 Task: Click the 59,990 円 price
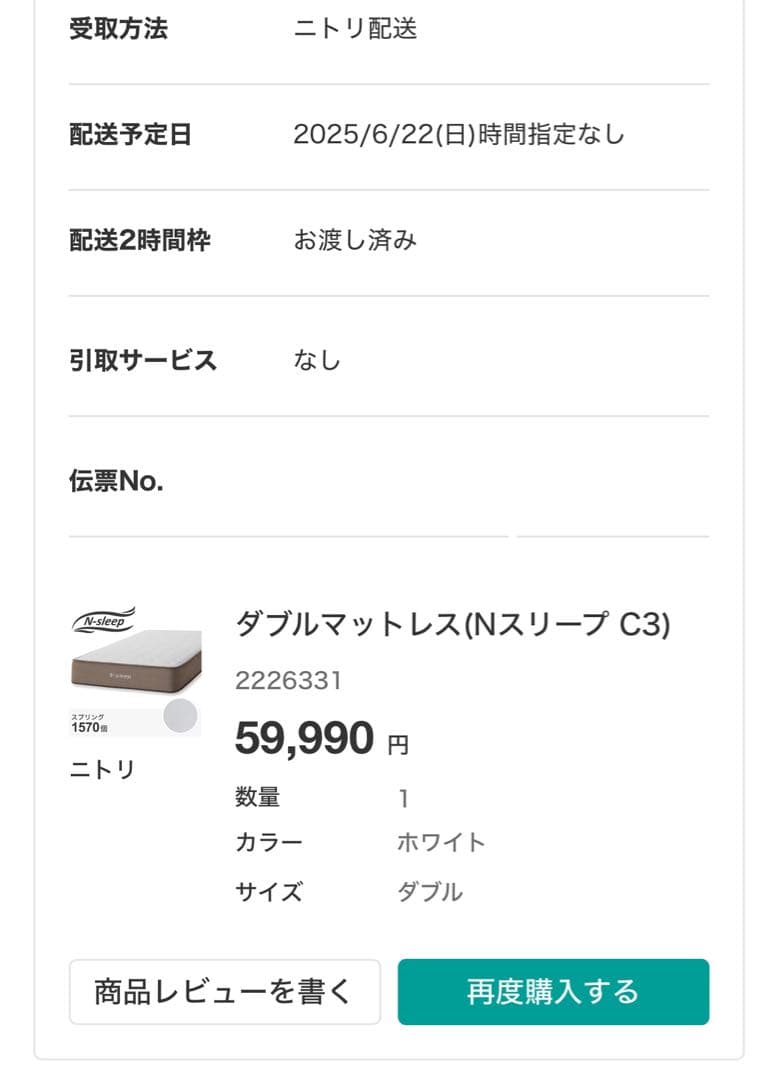(321, 739)
